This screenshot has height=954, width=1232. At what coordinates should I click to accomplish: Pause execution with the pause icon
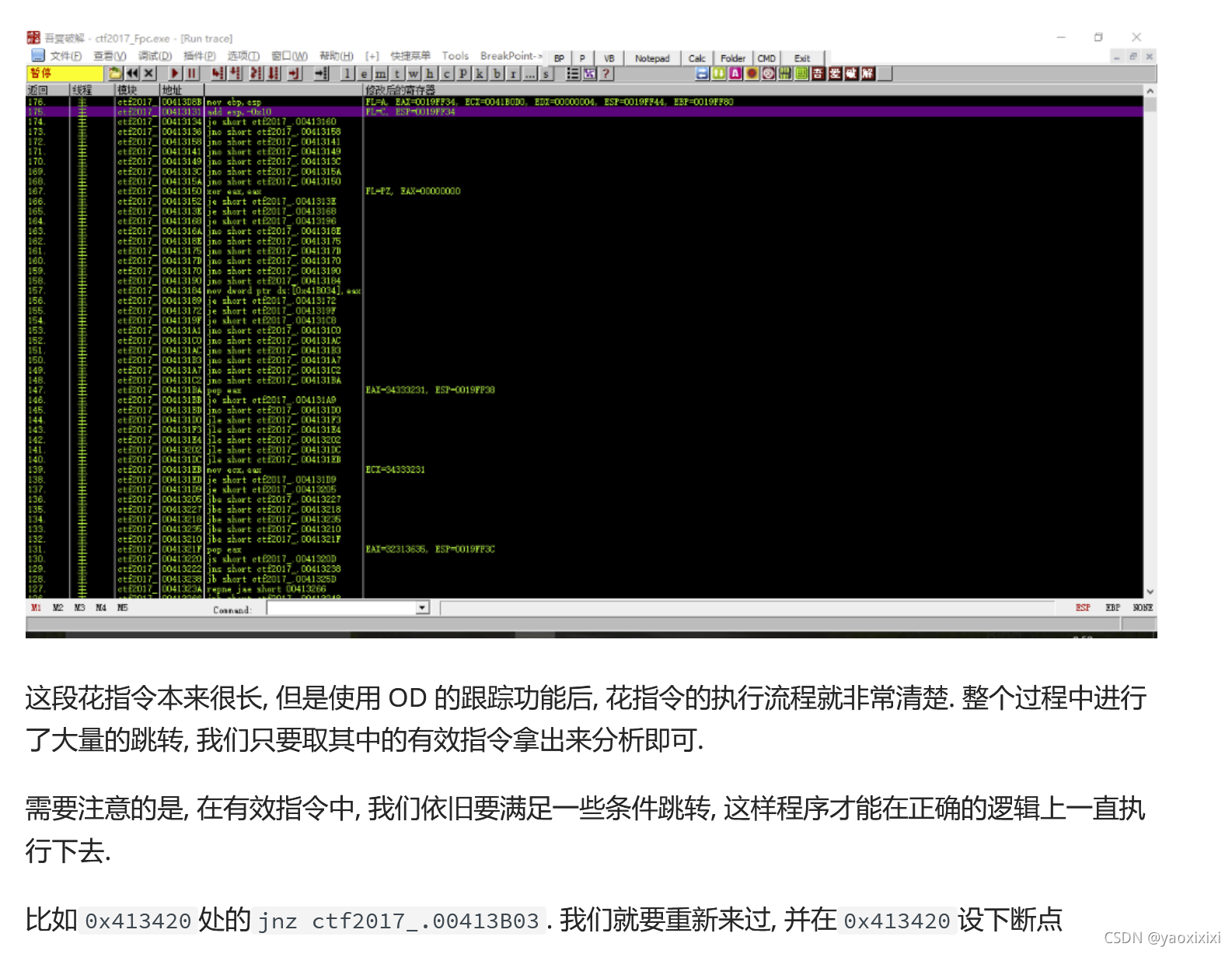coord(191,73)
